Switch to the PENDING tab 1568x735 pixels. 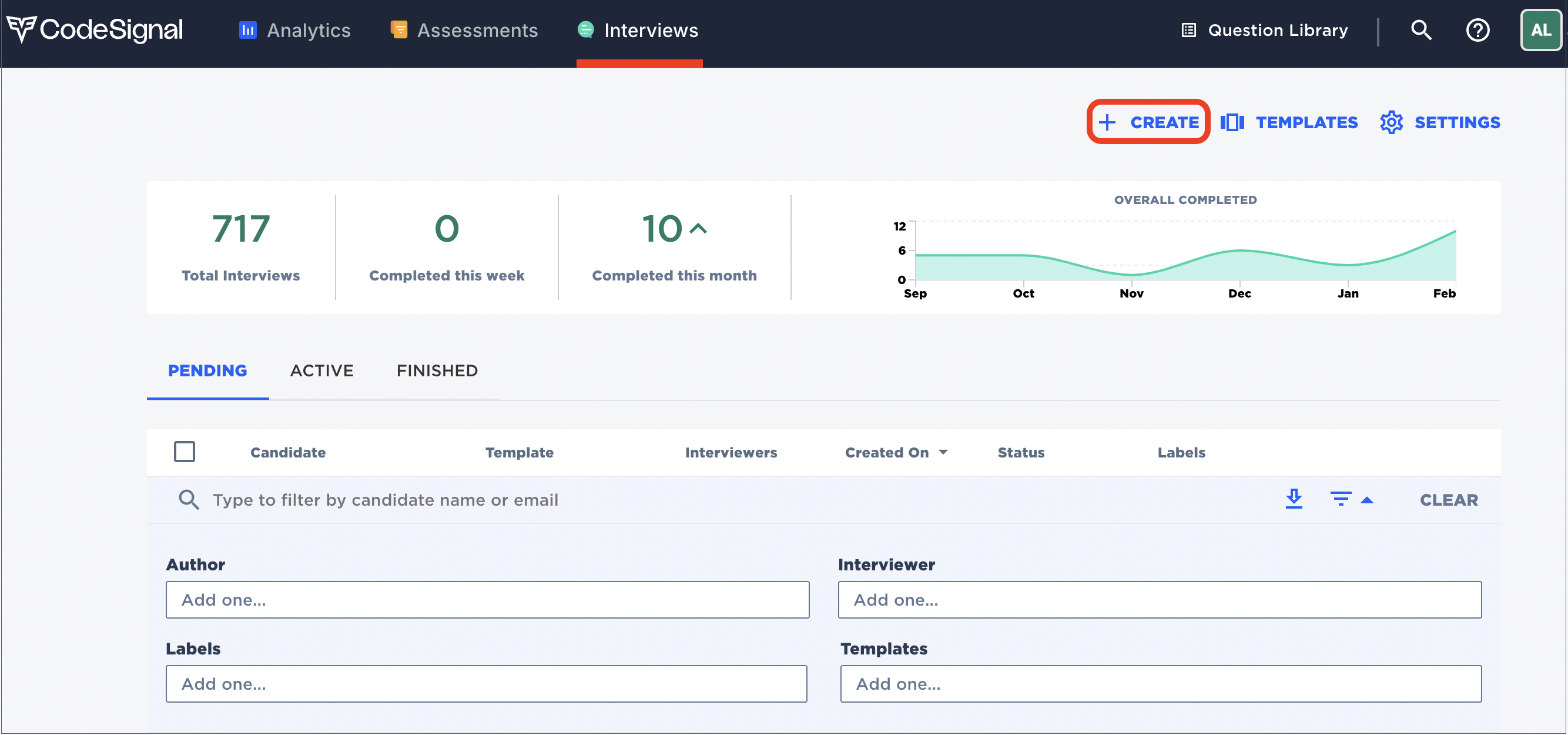(x=207, y=370)
